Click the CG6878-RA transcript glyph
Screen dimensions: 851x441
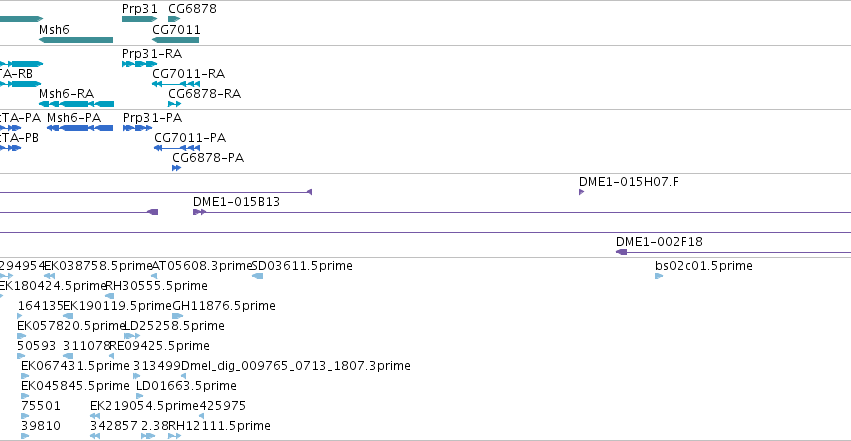[x=174, y=104]
